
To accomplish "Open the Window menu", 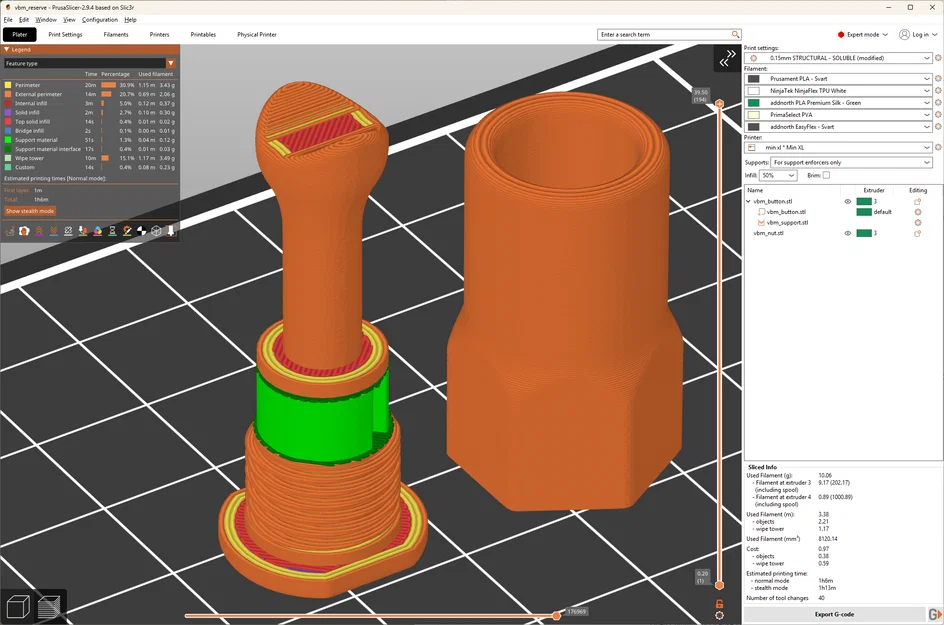I will [46, 19].
